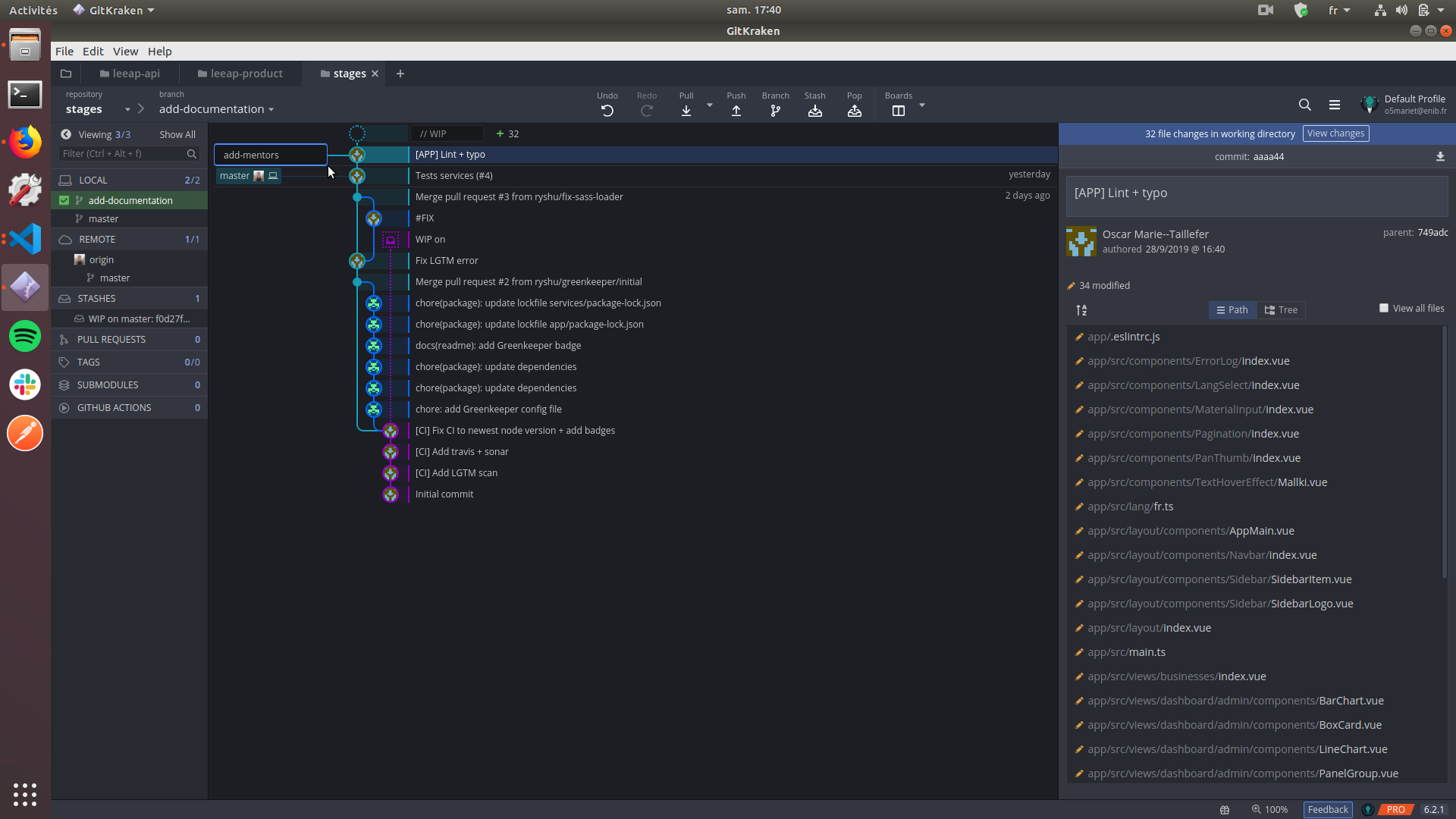
Task: Switch file list to Path view
Action: coord(1232,309)
